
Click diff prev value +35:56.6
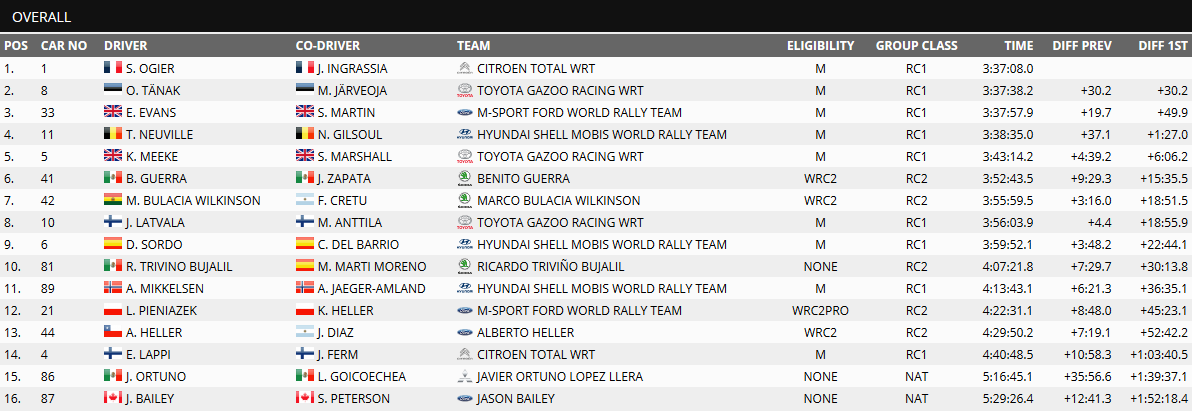click(x=1086, y=377)
